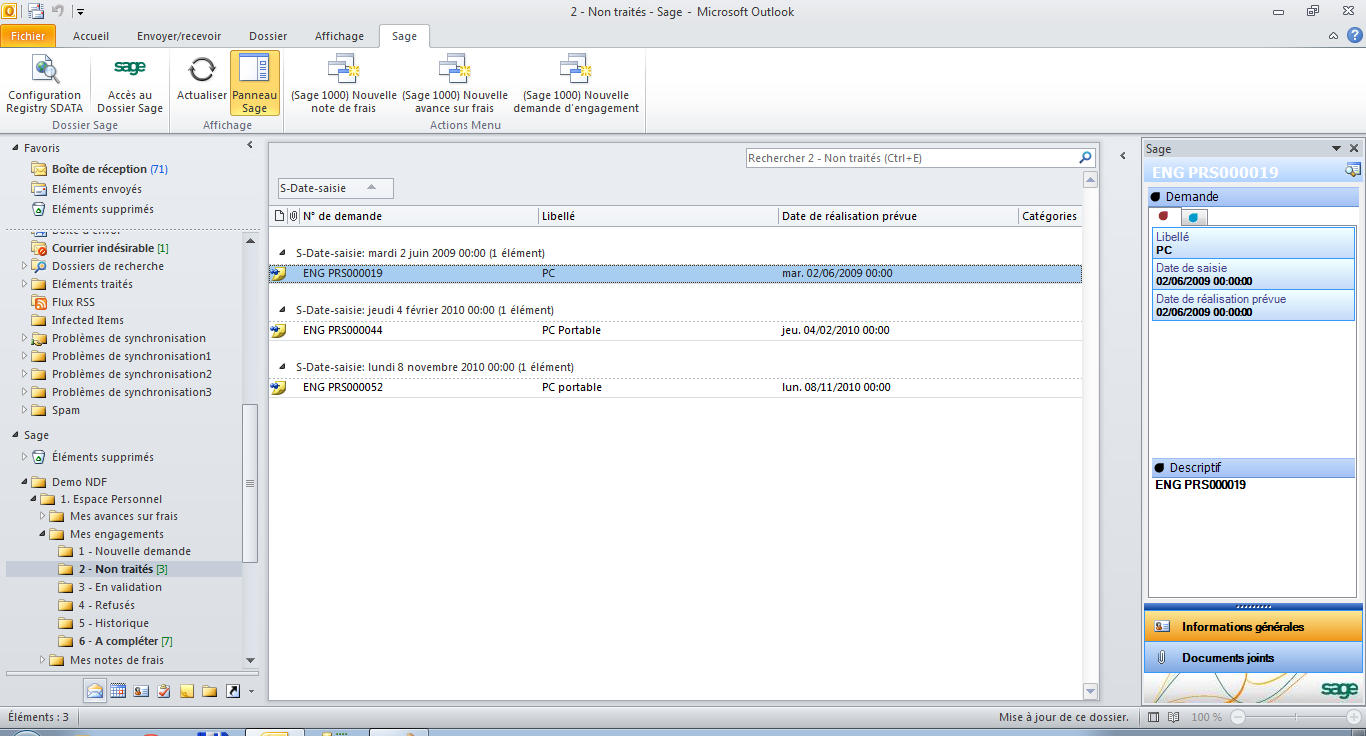The image size is (1366, 736).
Task: Open the Fichier tab
Action: (x=29, y=36)
